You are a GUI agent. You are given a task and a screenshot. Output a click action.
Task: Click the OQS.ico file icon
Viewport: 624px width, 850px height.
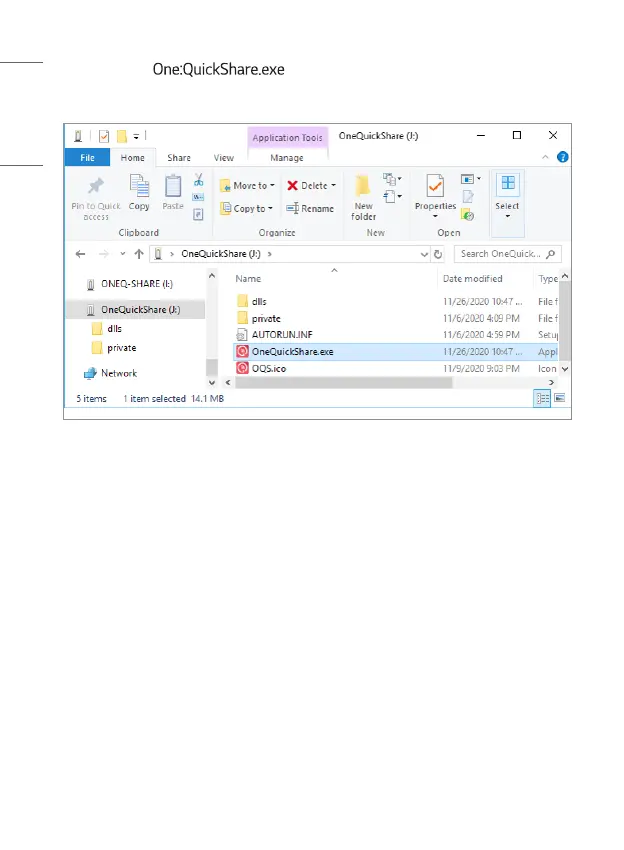tap(242, 368)
